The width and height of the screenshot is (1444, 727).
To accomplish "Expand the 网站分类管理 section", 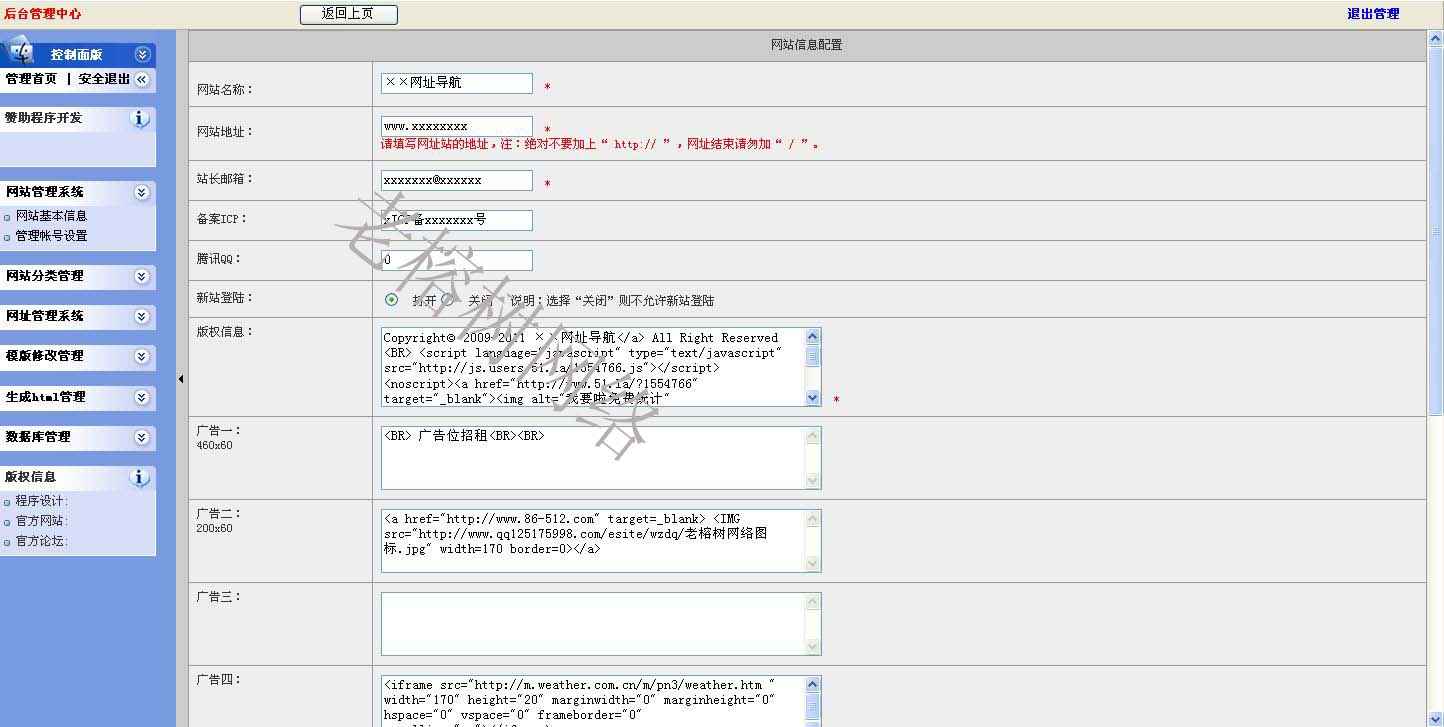I will click(x=142, y=276).
